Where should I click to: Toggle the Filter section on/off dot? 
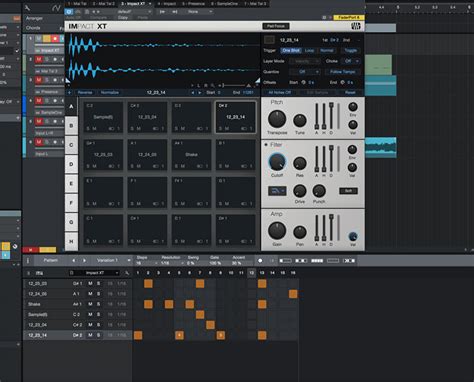266,145
